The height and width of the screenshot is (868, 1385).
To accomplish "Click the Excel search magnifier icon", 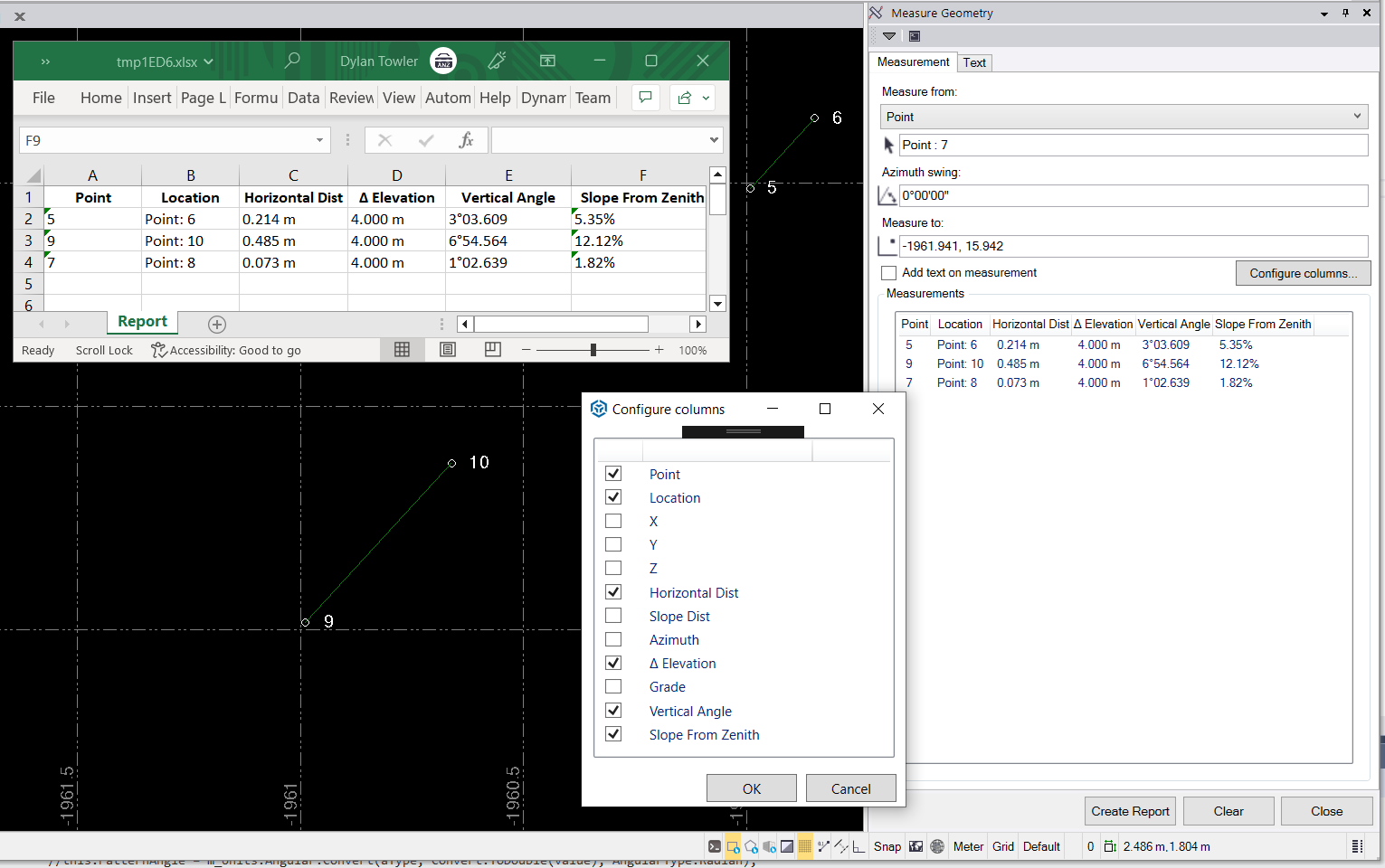I will click(292, 61).
